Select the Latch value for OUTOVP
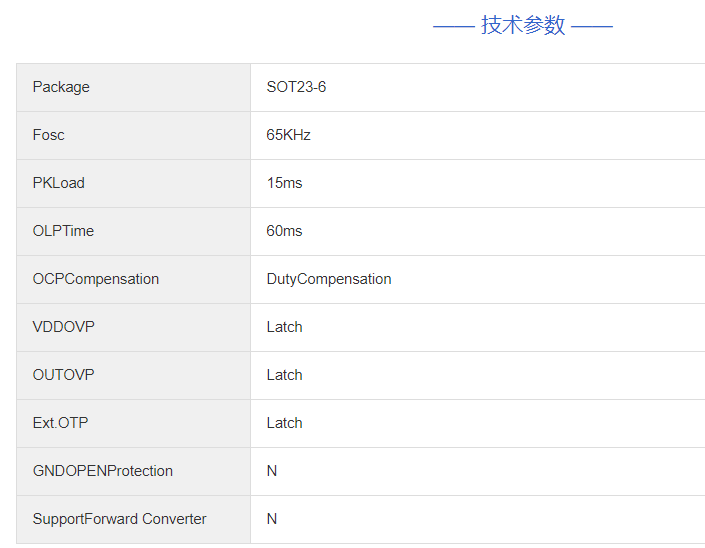 284,375
